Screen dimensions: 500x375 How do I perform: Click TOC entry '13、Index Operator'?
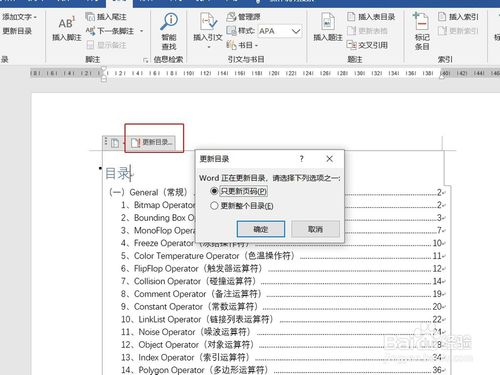[x=186, y=357]
